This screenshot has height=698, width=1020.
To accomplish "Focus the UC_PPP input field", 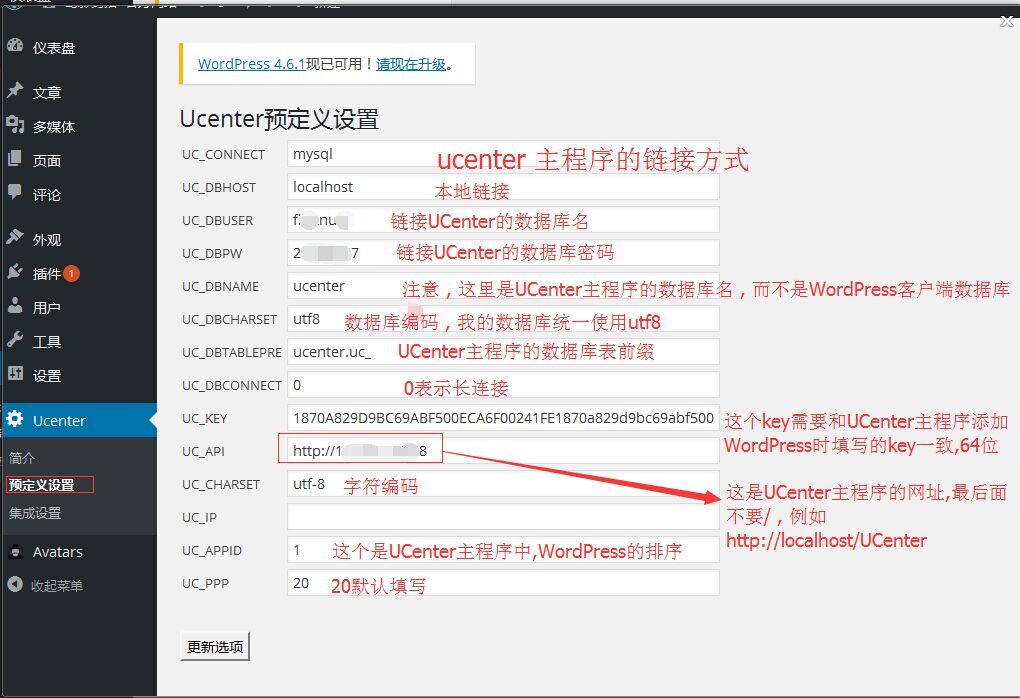I will click(503, 583).
